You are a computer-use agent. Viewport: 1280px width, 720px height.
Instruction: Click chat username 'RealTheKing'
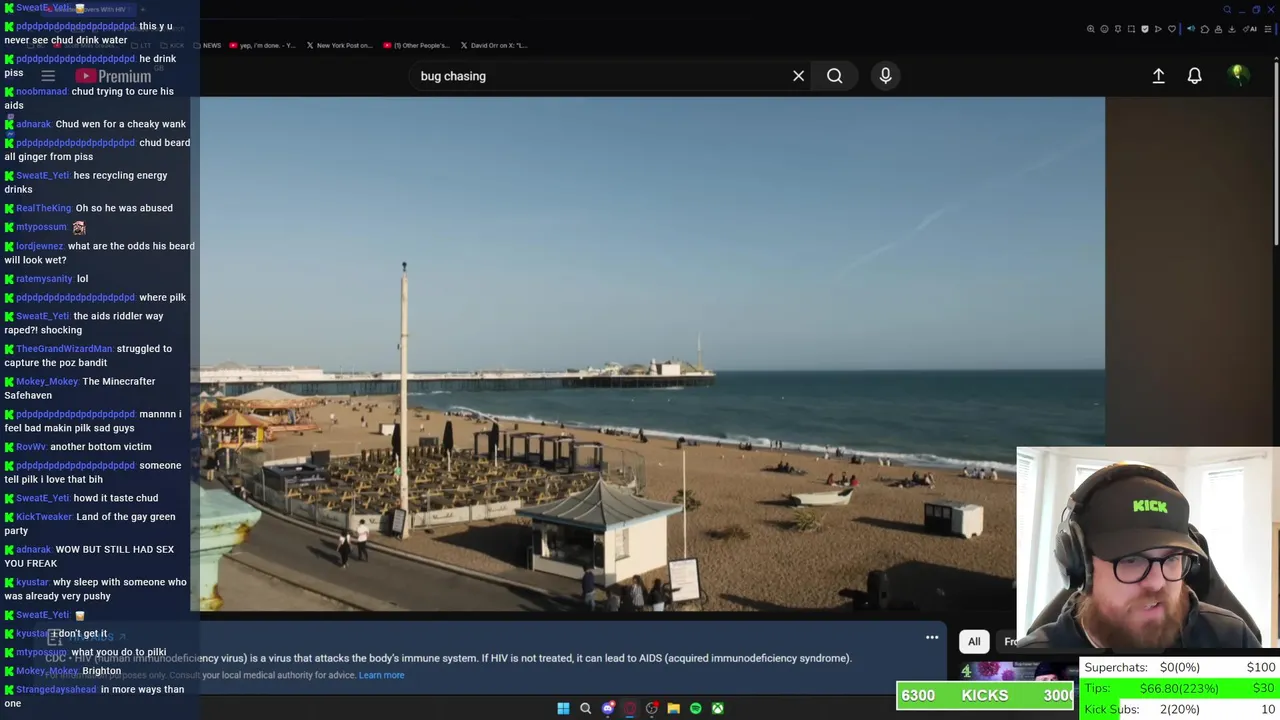click(x=44, y=208)
